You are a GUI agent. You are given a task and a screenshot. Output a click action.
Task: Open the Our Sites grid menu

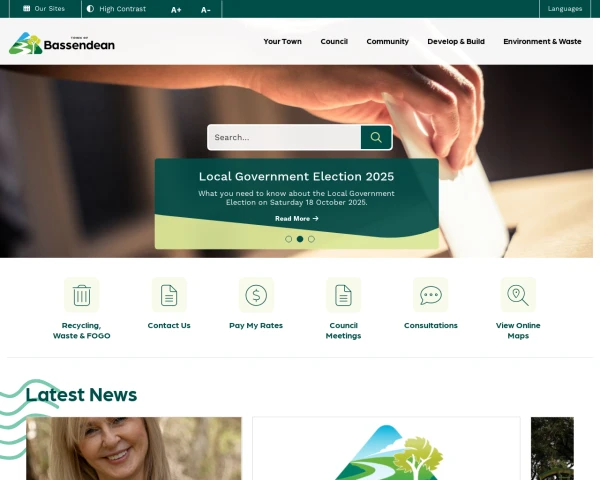point(44,8)
